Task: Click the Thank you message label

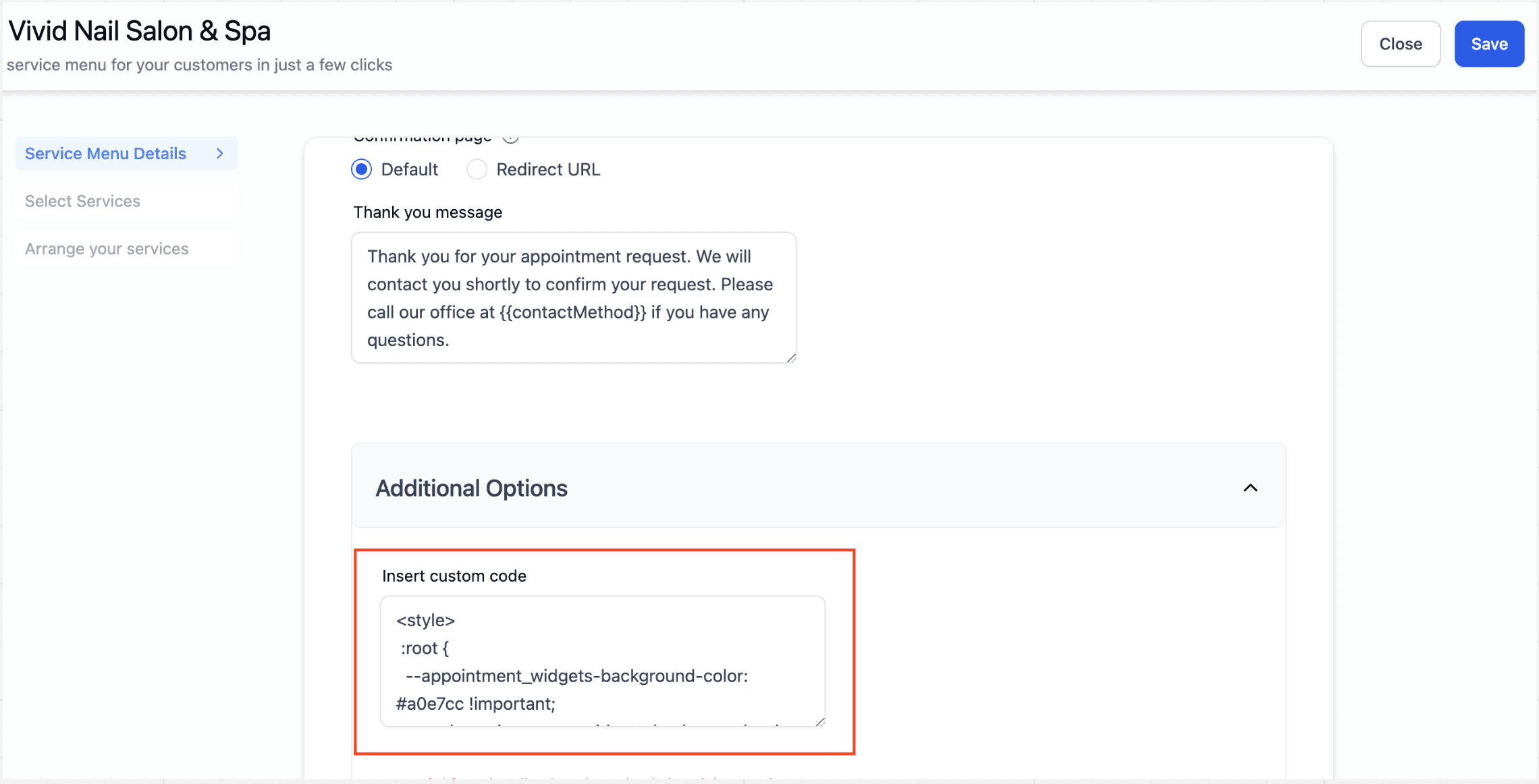Action: point(428,213)
